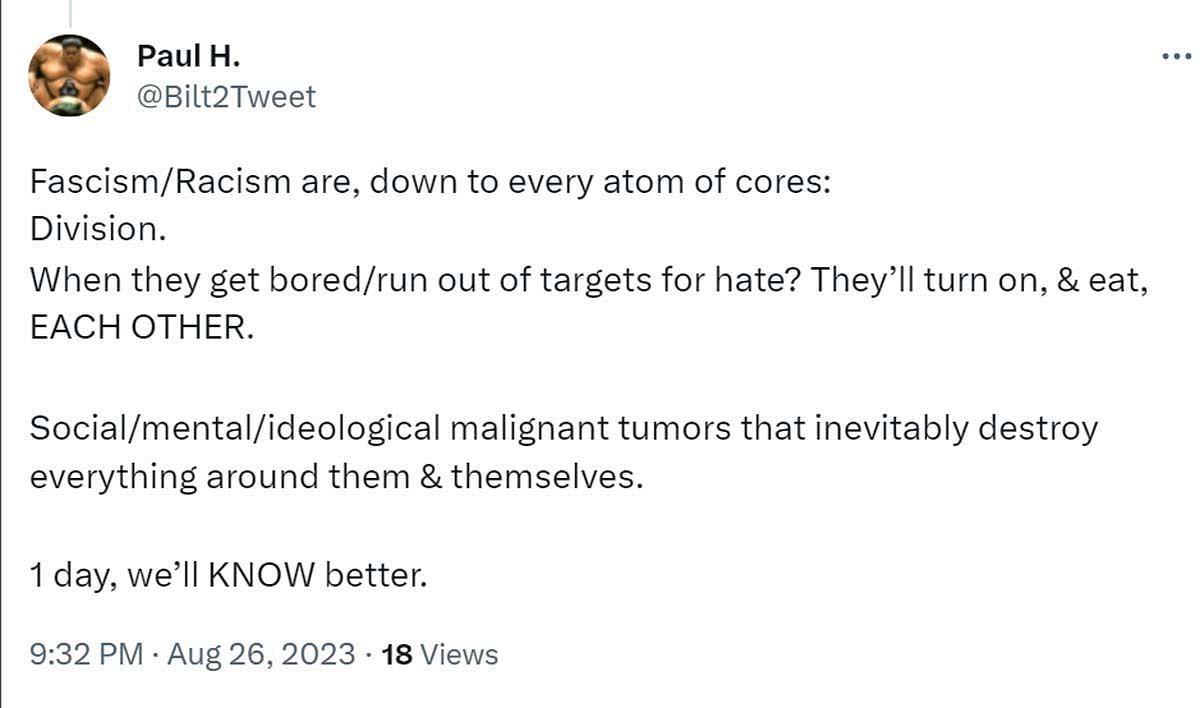1200x708 pixels.
Task: Open the Paul H. display name link
Action: click(182, 54)
